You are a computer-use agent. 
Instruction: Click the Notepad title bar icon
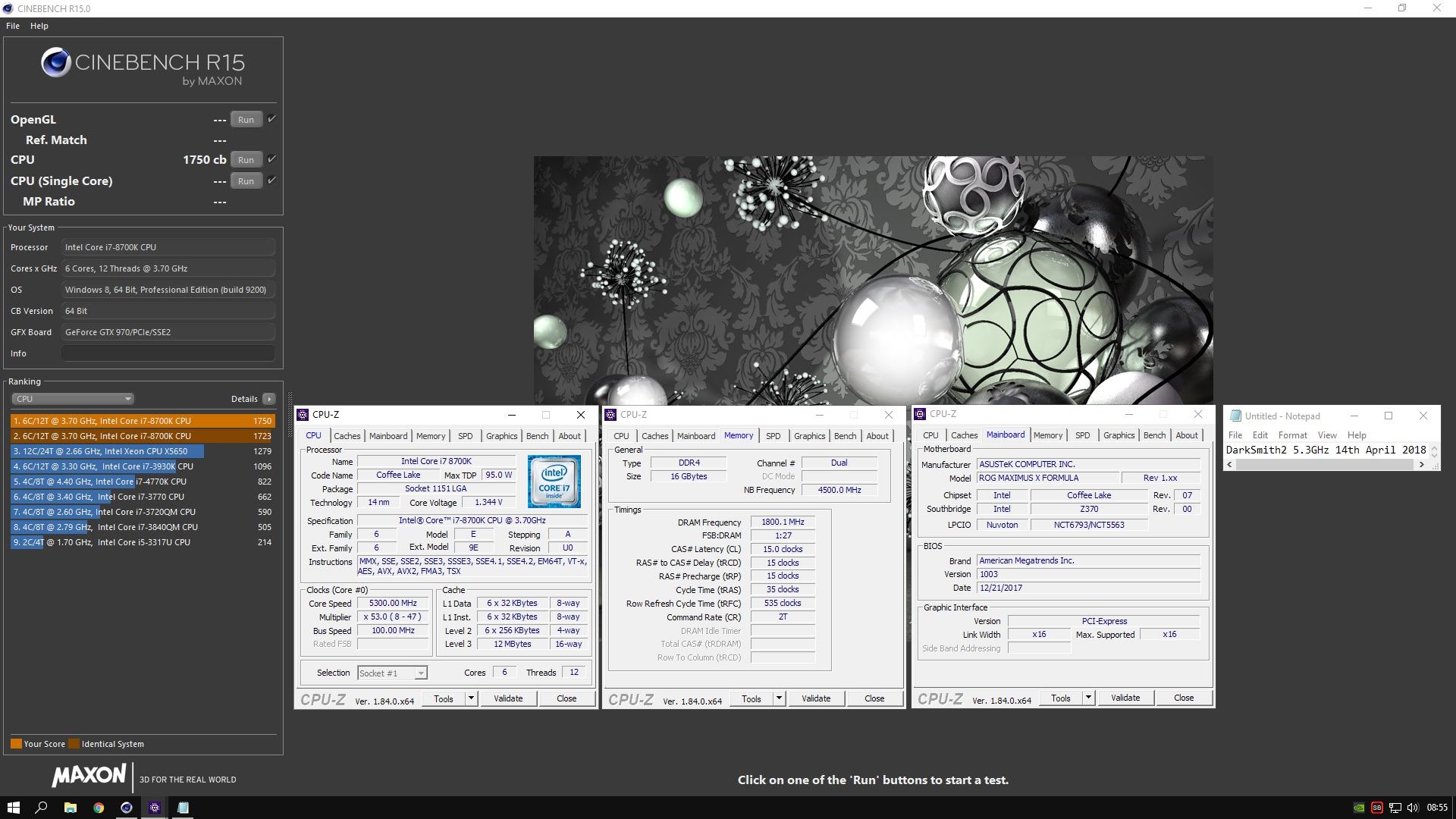1235,416
